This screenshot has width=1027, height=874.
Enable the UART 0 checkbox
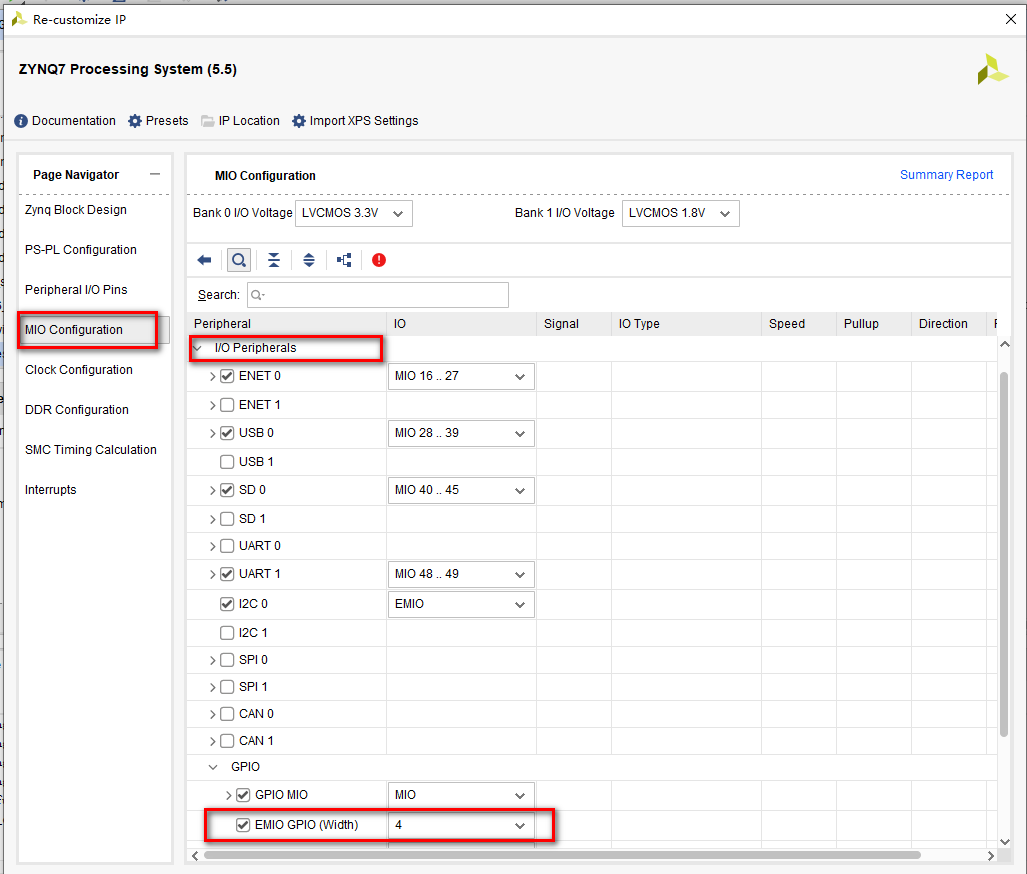click(x=227, y=546)
